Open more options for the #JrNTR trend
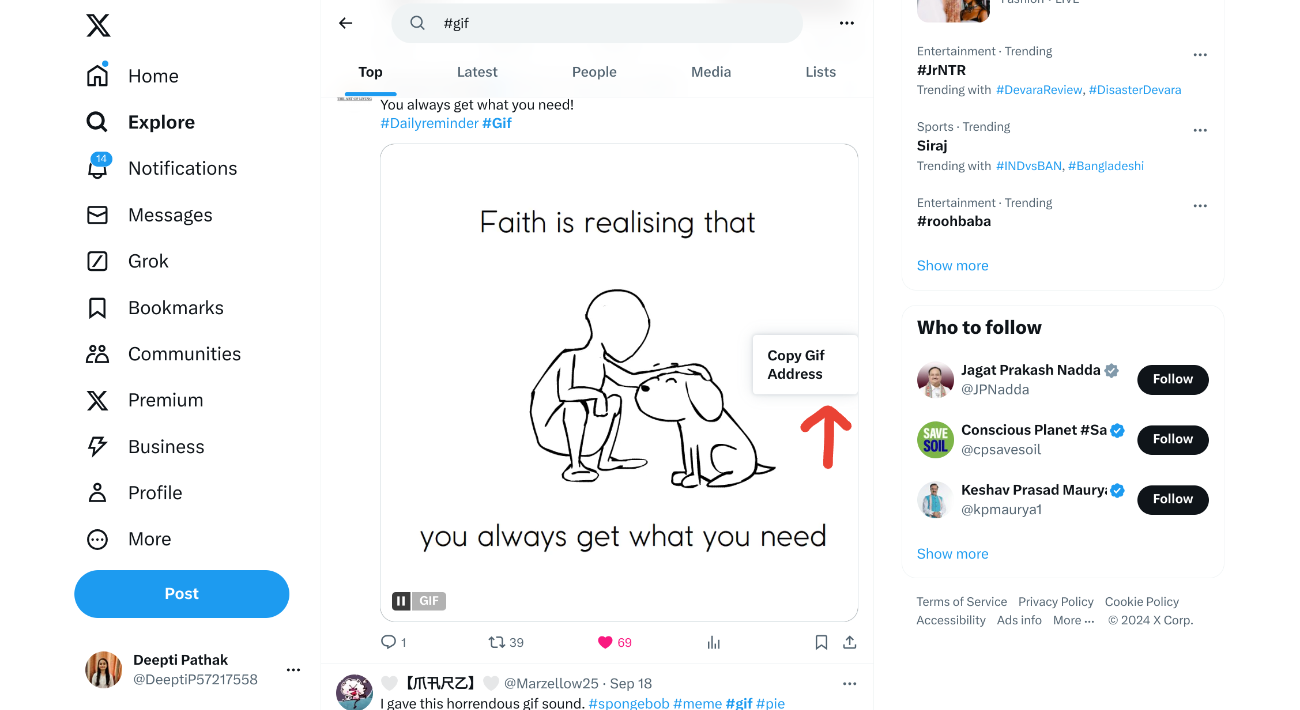Viewport: 1300px width, 710px height. click(1200, 54)
